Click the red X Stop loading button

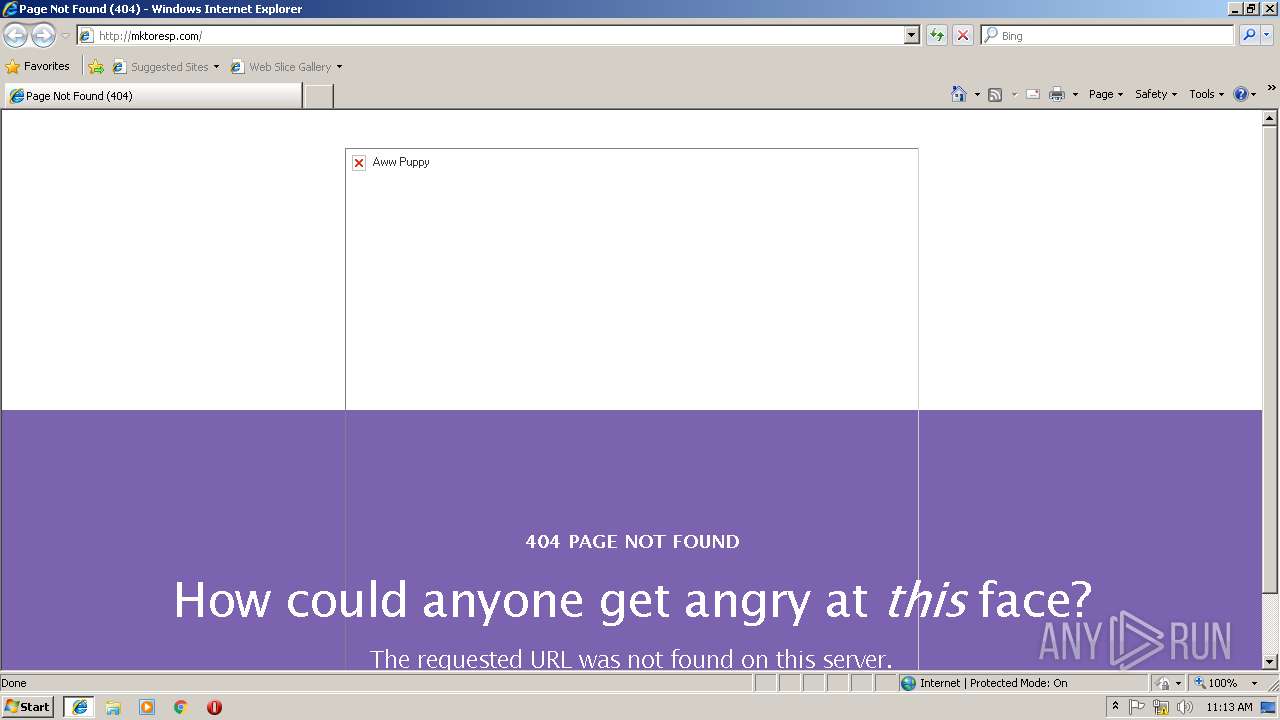pyautogui.click(x=963, y=35)
